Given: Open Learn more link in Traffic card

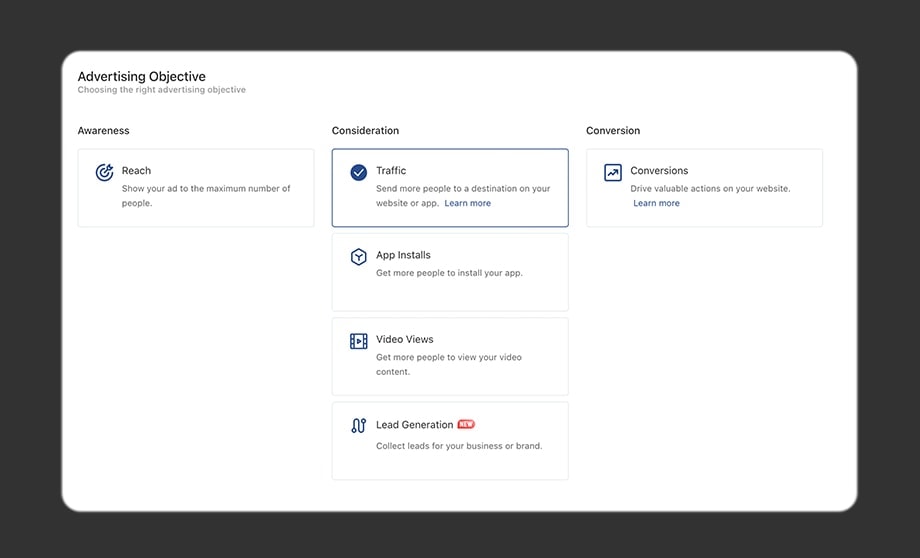Looking at the screenshot, I should [468, 203].
